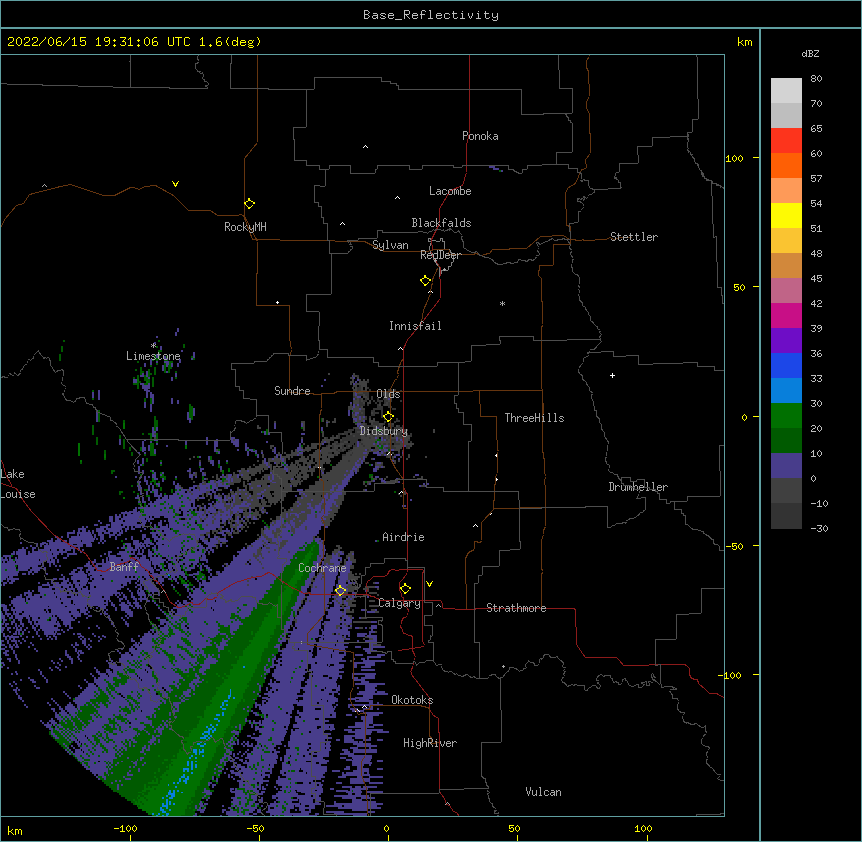Screen dimensions: 862x842
Task: Click the Cochrane city label
Action: (322, 568)
